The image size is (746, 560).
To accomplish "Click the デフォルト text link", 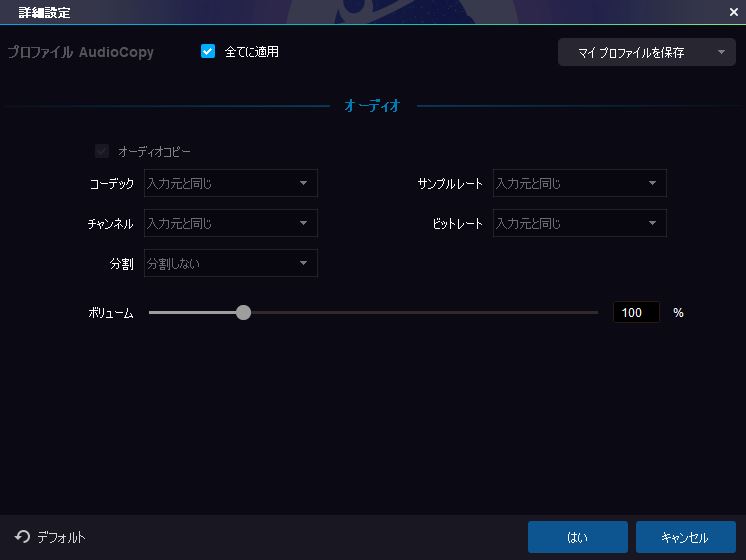I will (61, 537).
